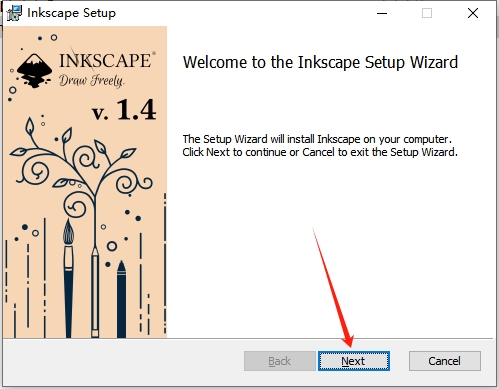Click the 'Welcome to the Inkscape Setup Wizard' heading

pos(320,62)
